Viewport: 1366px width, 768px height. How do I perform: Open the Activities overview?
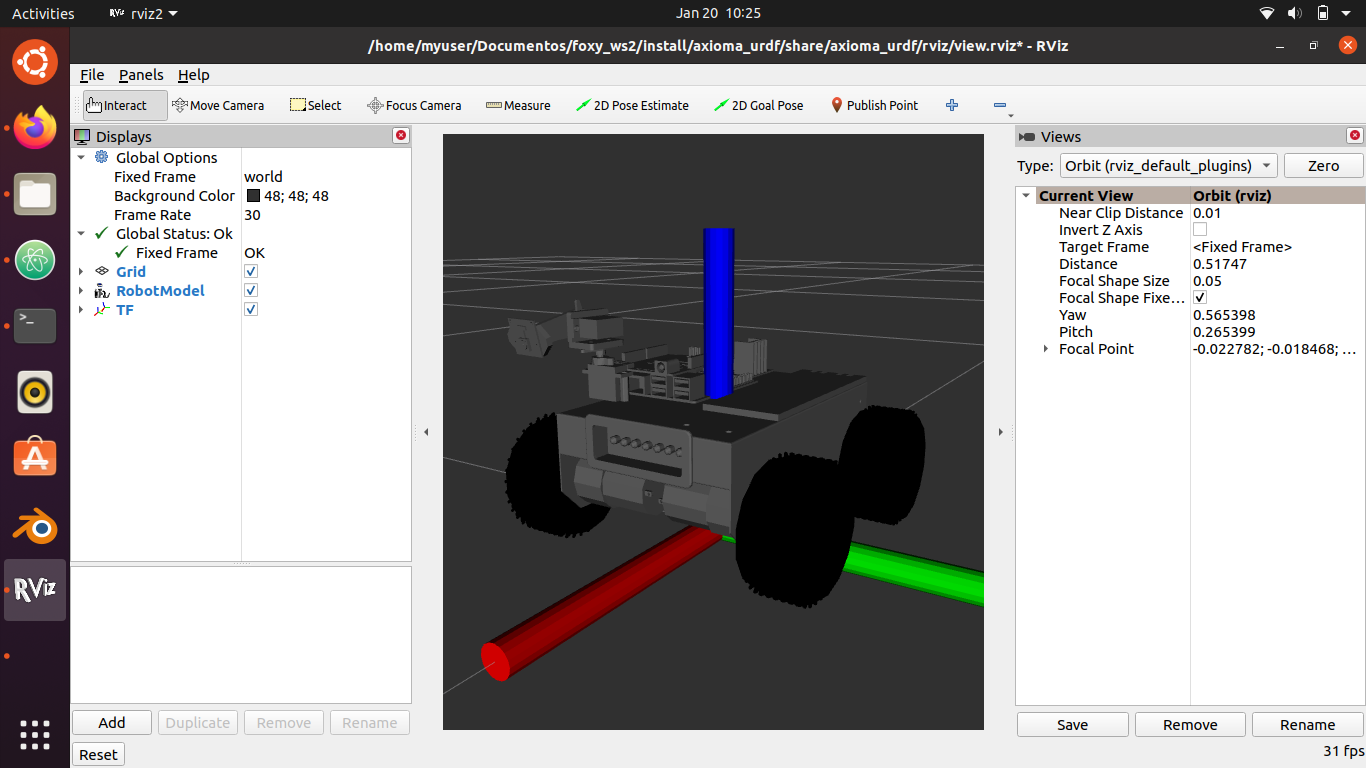[43, 13]
